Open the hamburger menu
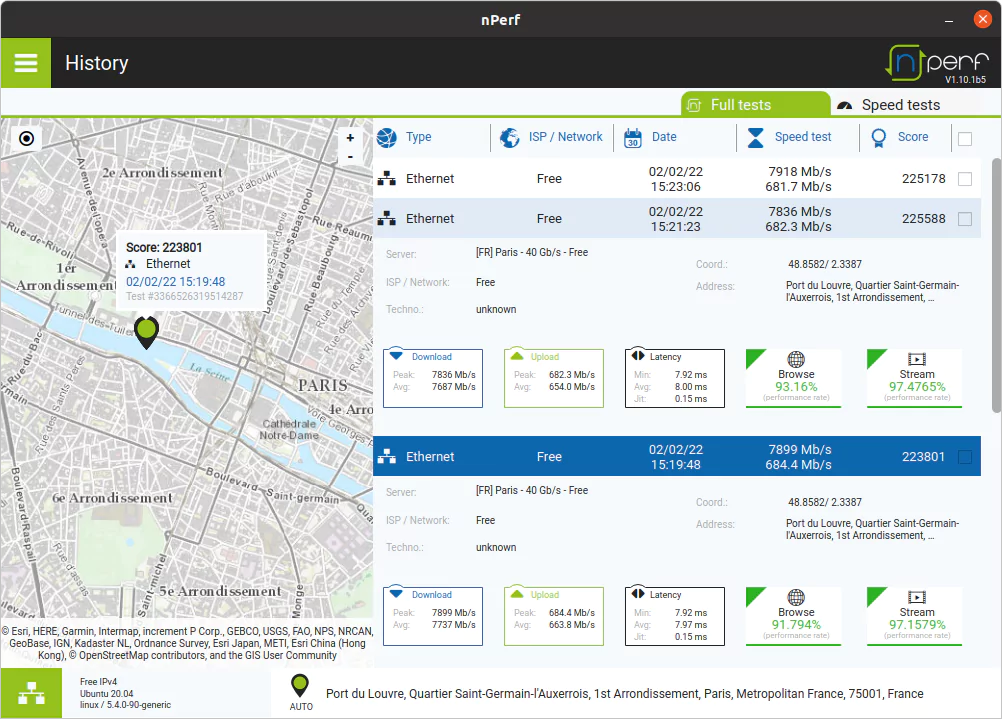1002x719 pixels. 26,63
